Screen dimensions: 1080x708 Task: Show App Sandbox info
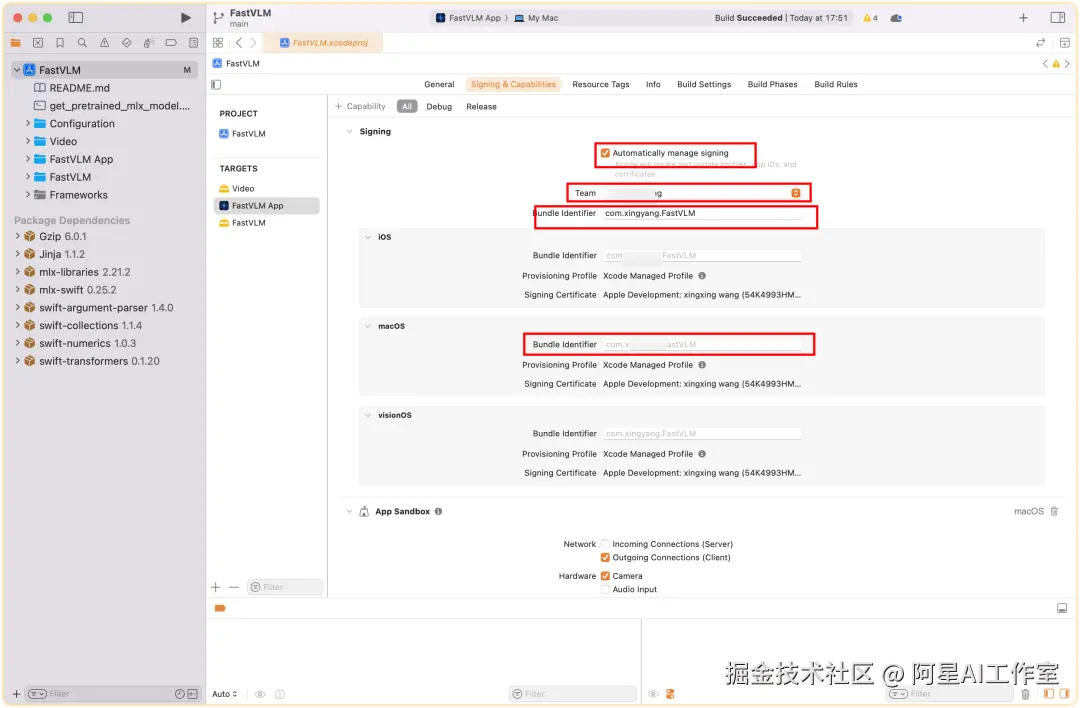point(438,511)
